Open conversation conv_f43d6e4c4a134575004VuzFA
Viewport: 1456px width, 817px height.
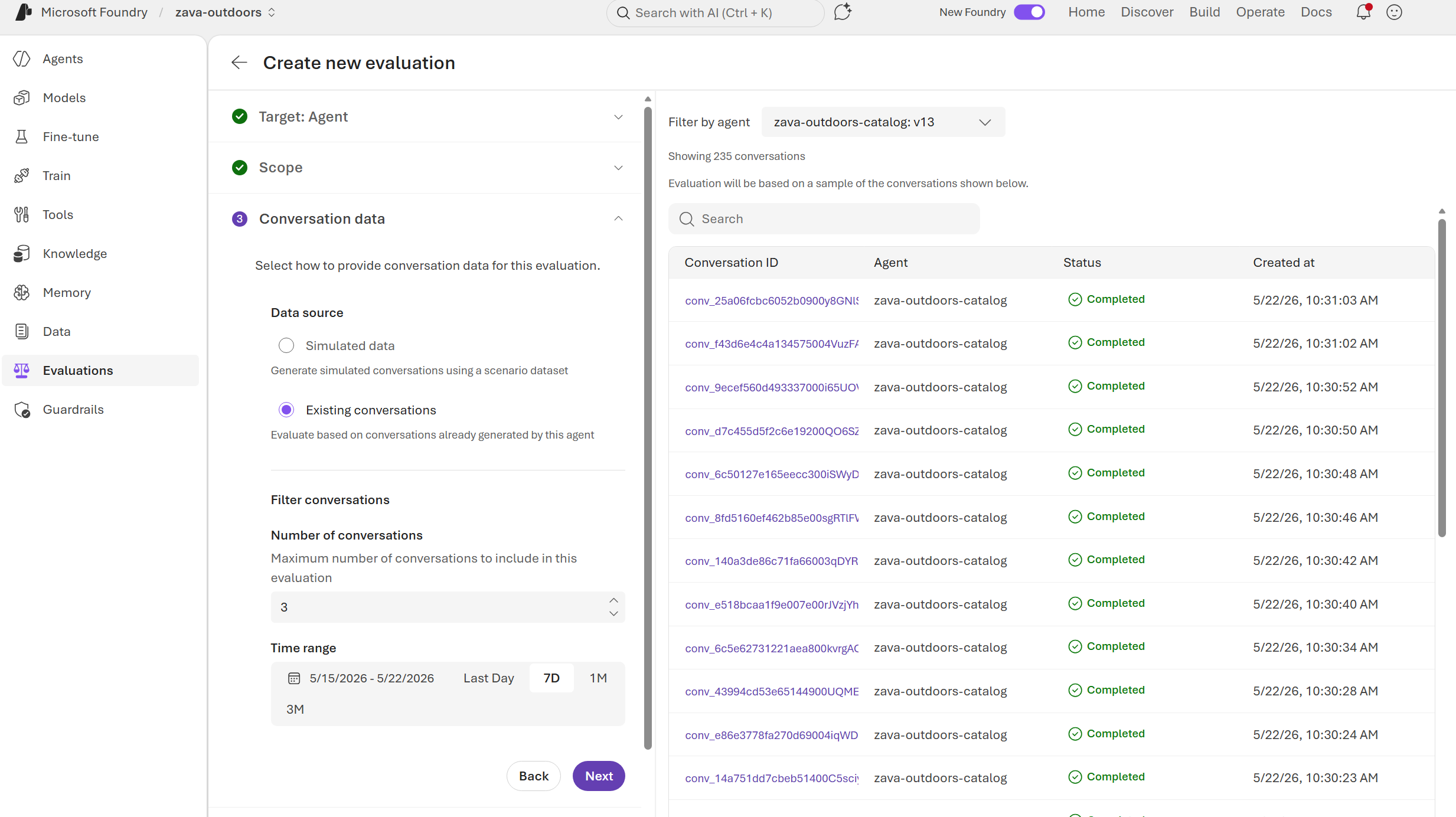pos(772,344)
